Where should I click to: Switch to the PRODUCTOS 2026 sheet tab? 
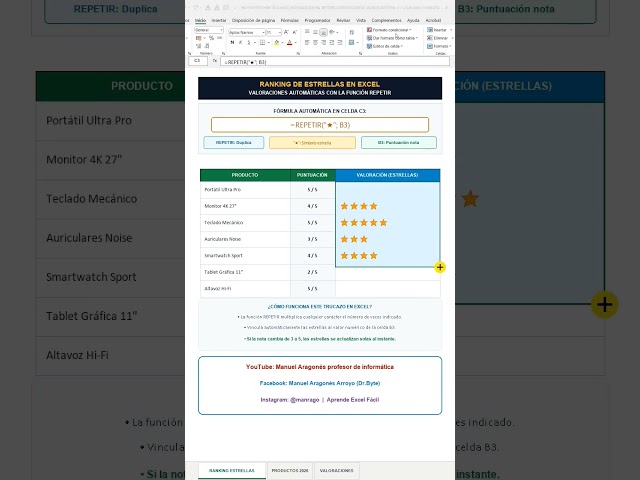[x=290, y=471]
